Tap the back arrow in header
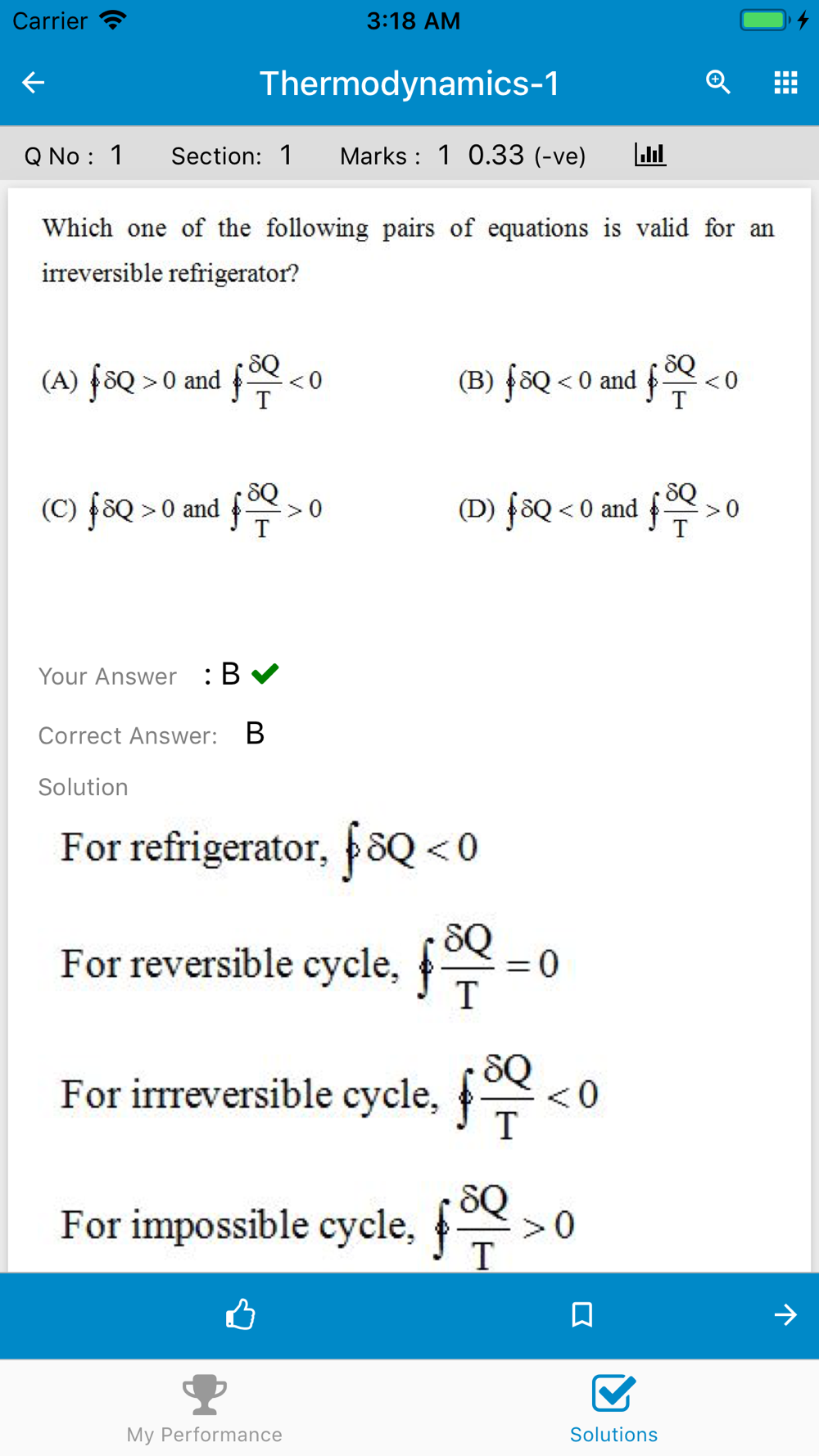Viewport: 819px width, 1456px height. 33,82
